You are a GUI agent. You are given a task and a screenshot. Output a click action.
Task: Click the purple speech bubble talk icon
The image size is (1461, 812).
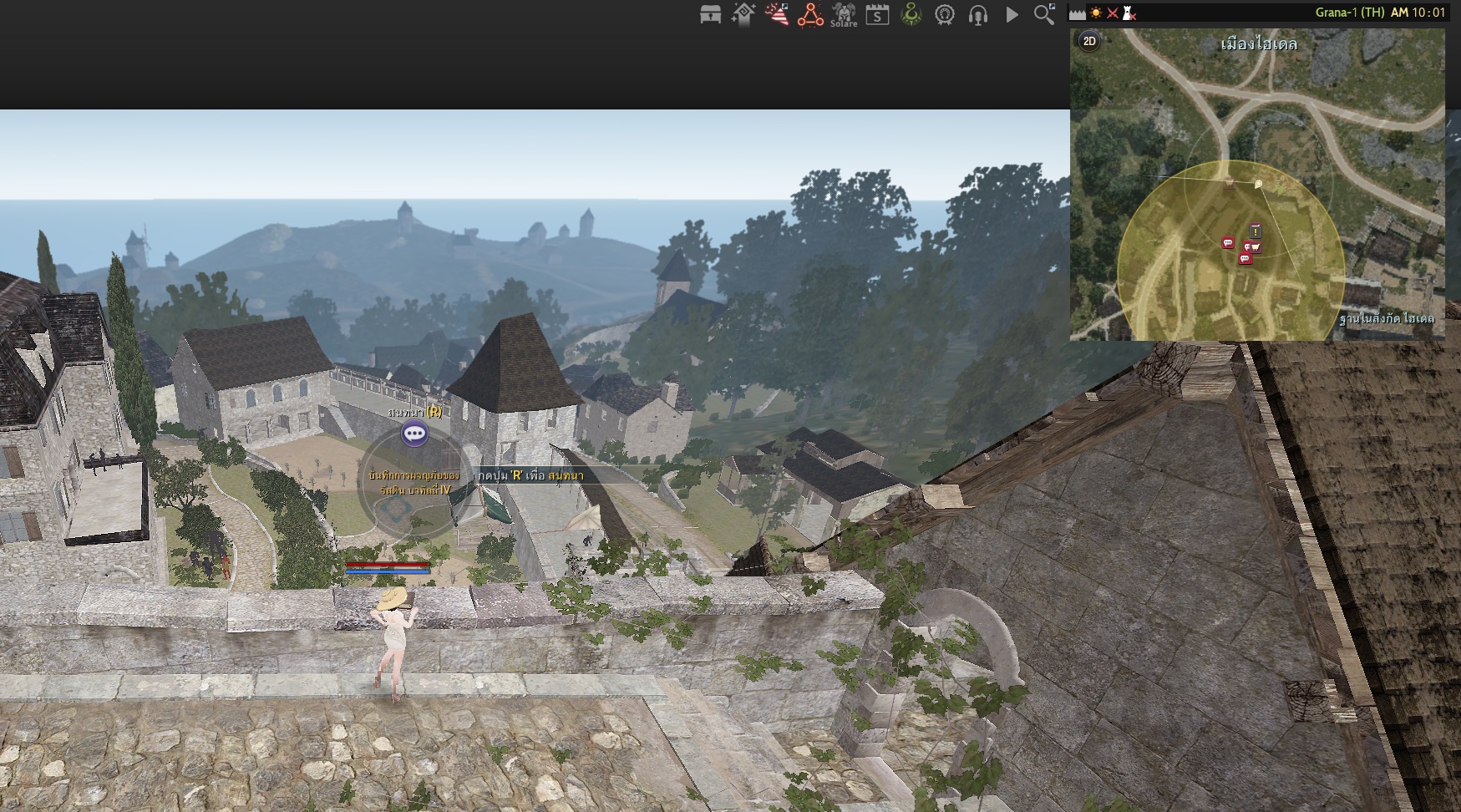coord(414,434)
